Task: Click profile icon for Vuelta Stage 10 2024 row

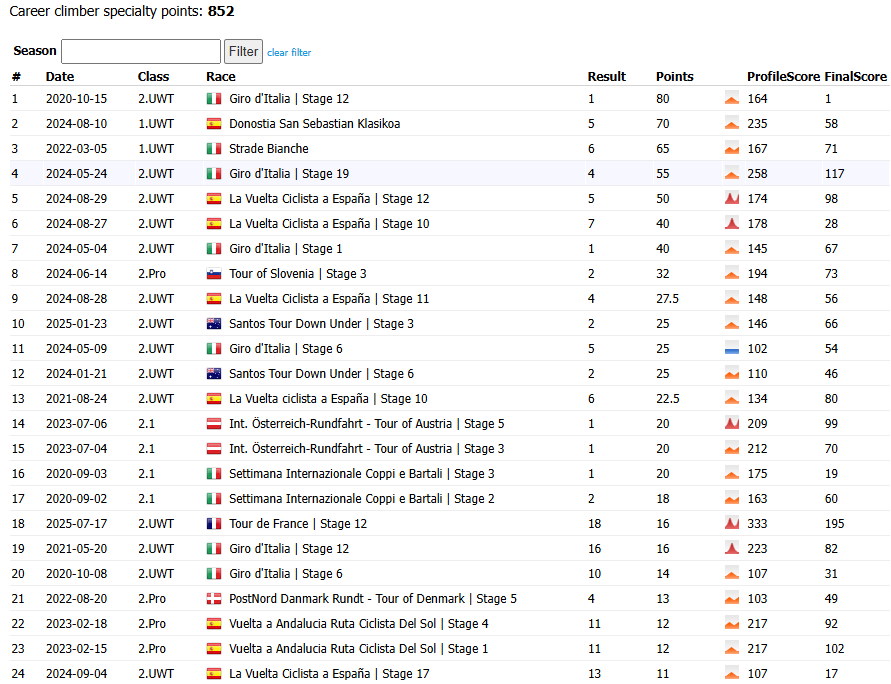Action: click(x=732, y=223)
